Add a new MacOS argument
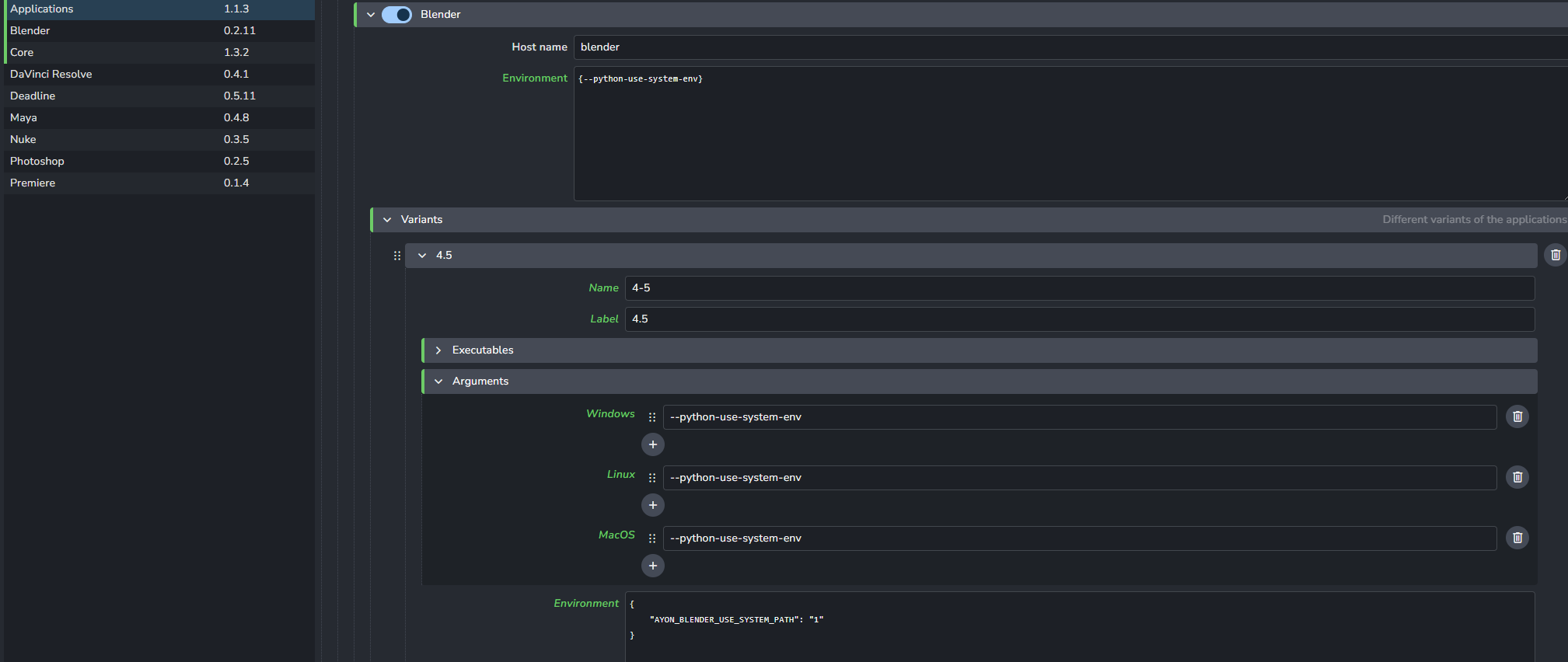 pos(652,566)
